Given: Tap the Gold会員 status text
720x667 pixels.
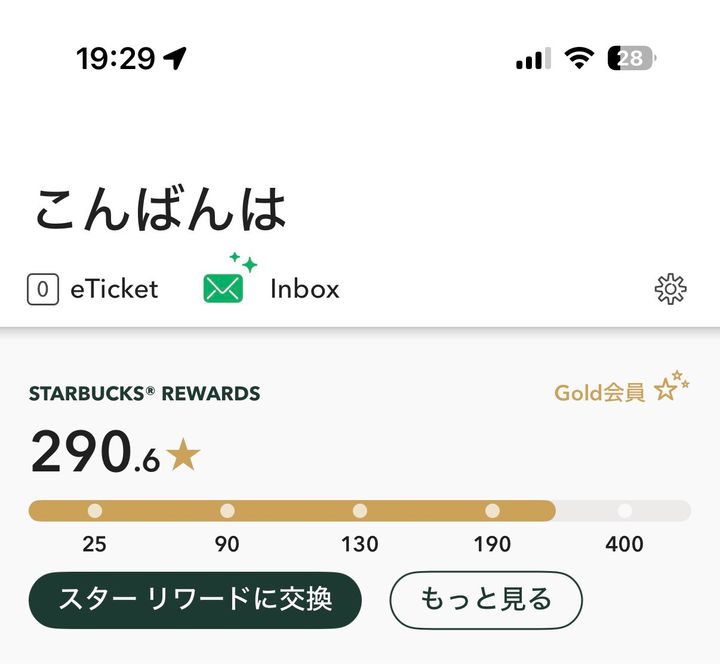Looking at the screenshot, I should click(600, 392).
